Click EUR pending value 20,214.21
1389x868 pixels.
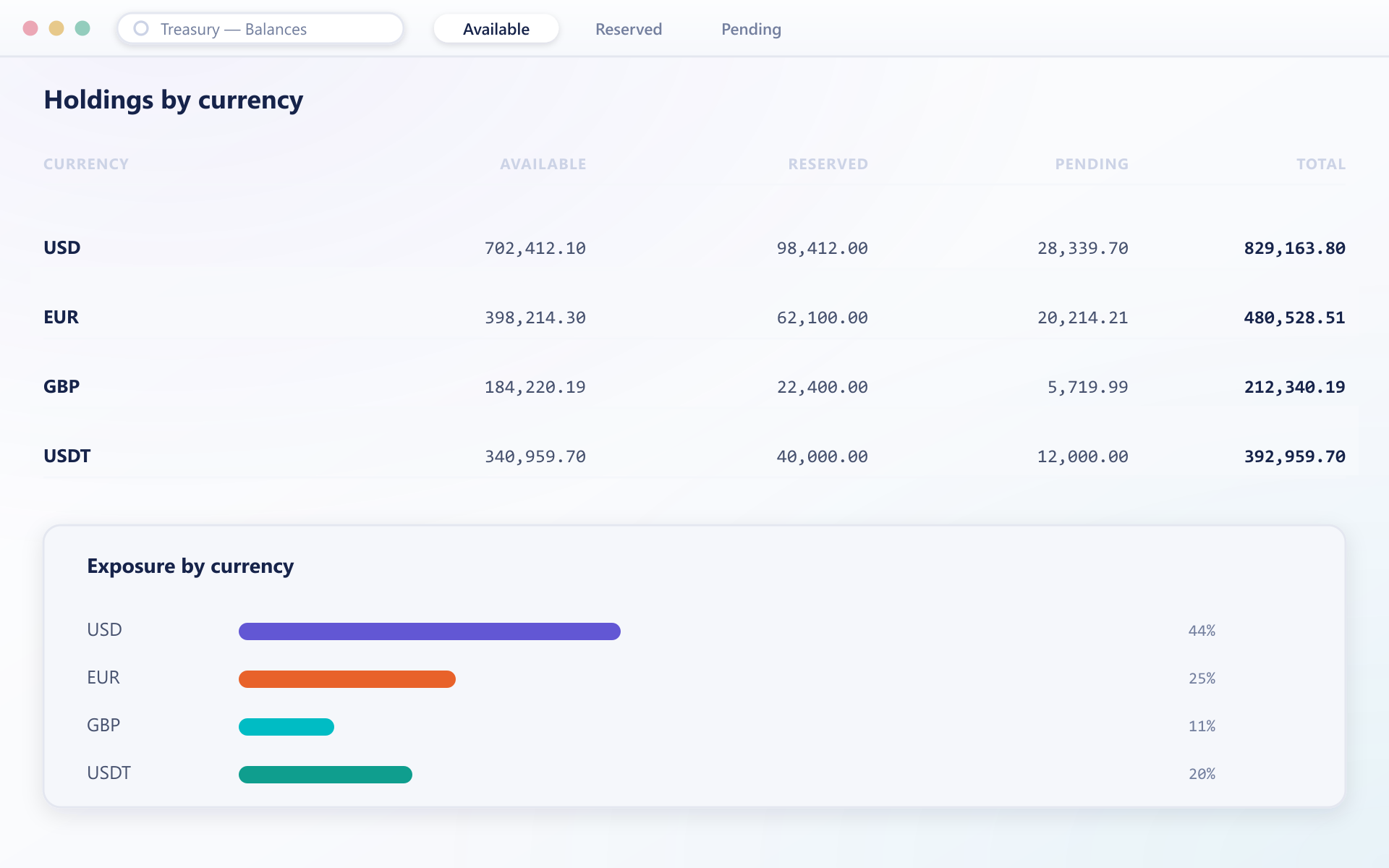(x=1083, y=318)
